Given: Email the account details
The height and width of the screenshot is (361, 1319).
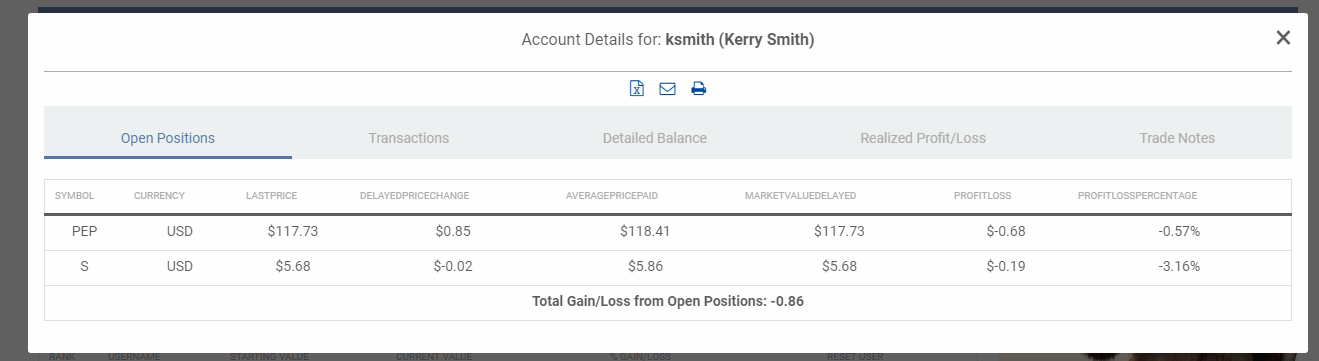Looking at the screenshot, I should tap(667, 89).
